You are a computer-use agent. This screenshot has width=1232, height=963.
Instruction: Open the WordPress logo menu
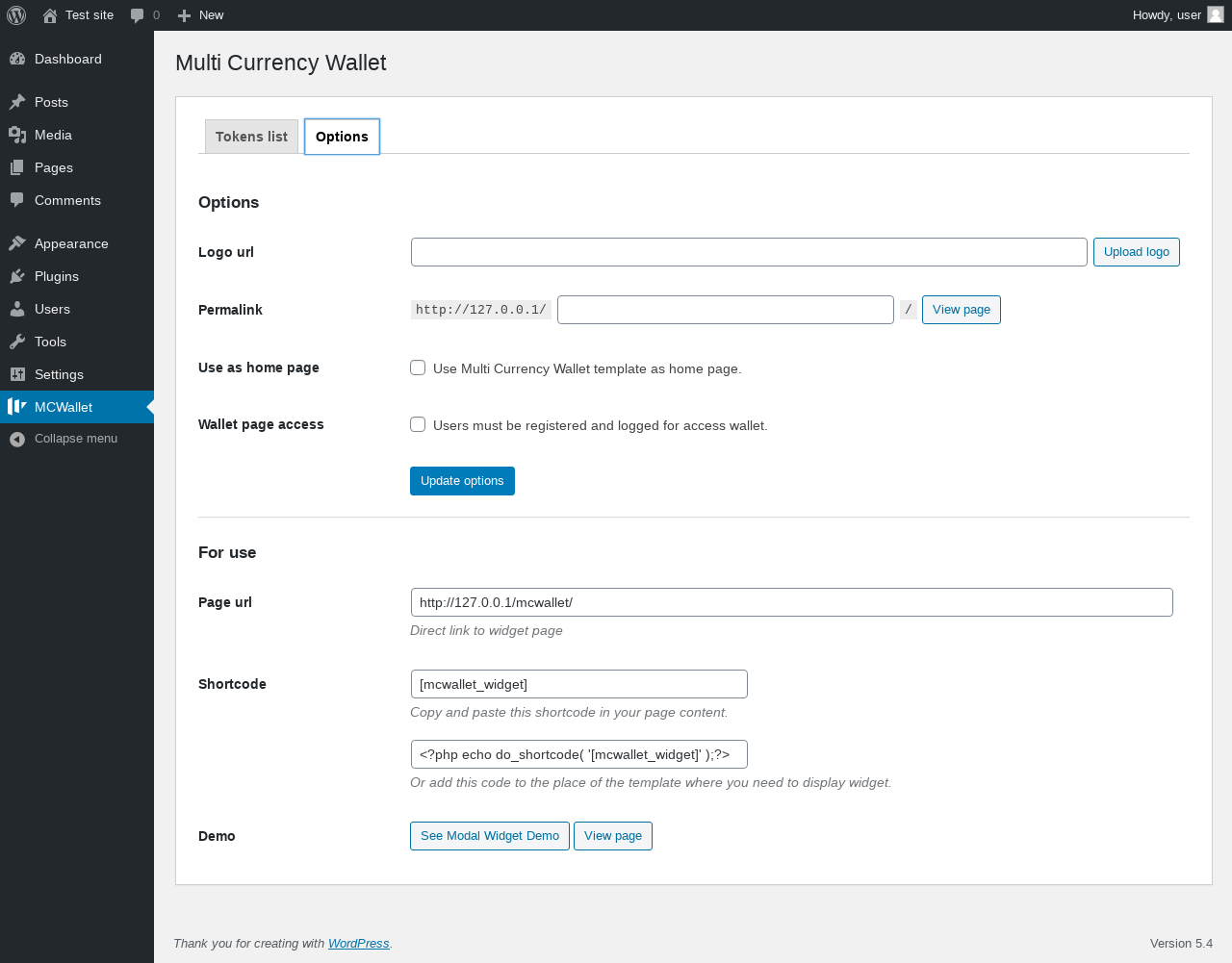coord(16,15)
